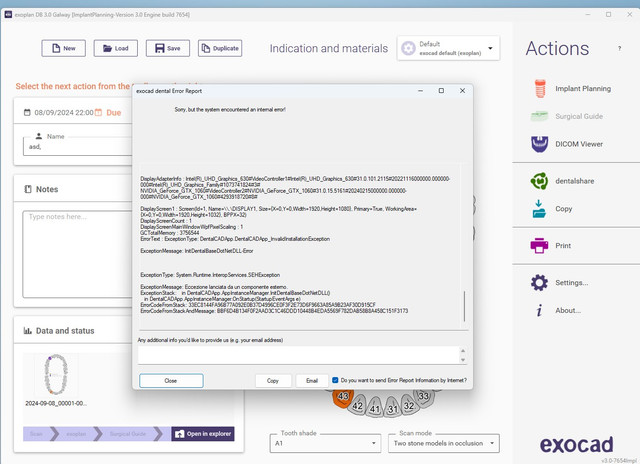Click the Email button in Error Report

pyautogui.click(x=312, y=380)
